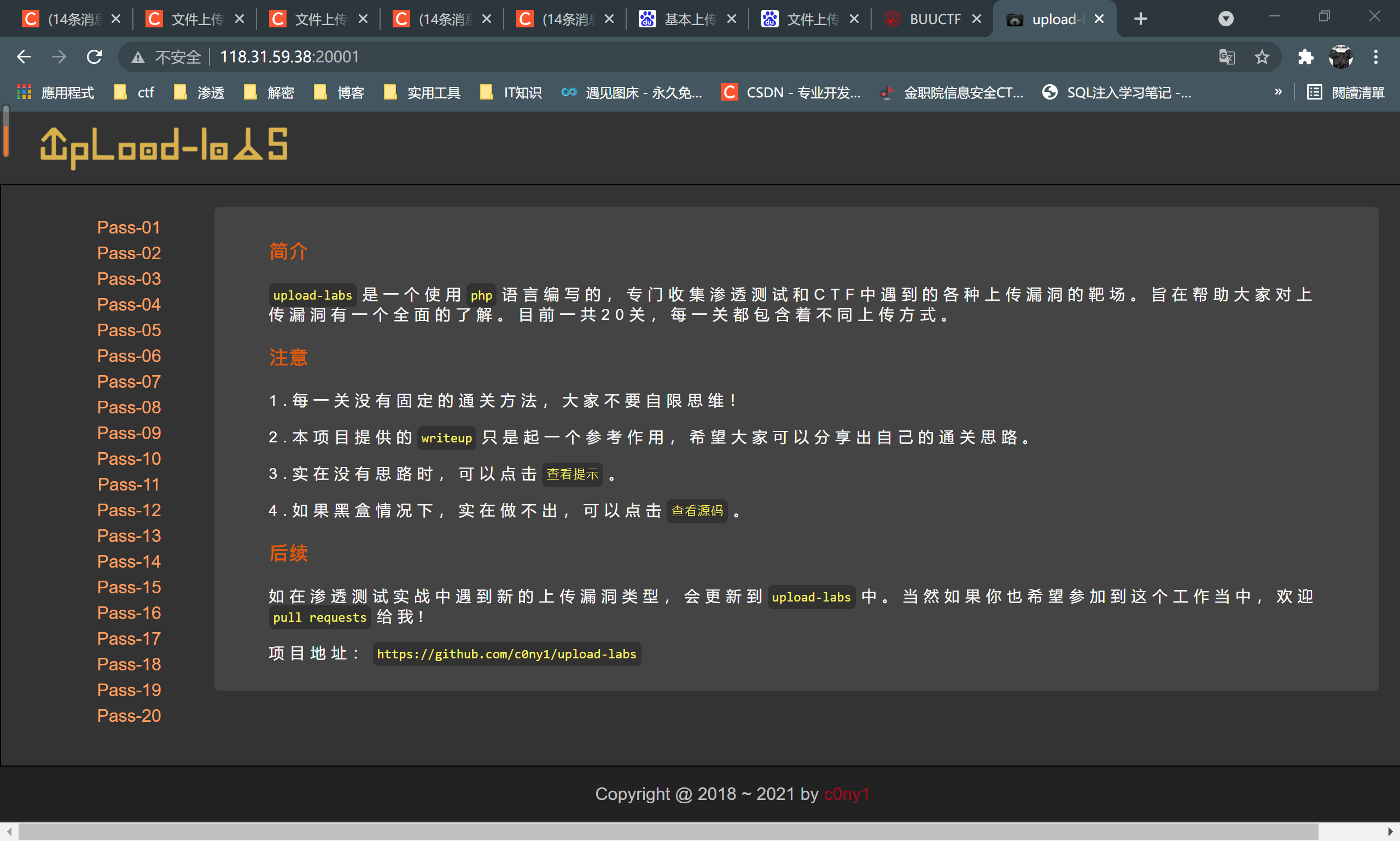Open the 金职院信息安全CT bookmark
This screenshot has width=1400, height=841.
click(x=951, y=92)
